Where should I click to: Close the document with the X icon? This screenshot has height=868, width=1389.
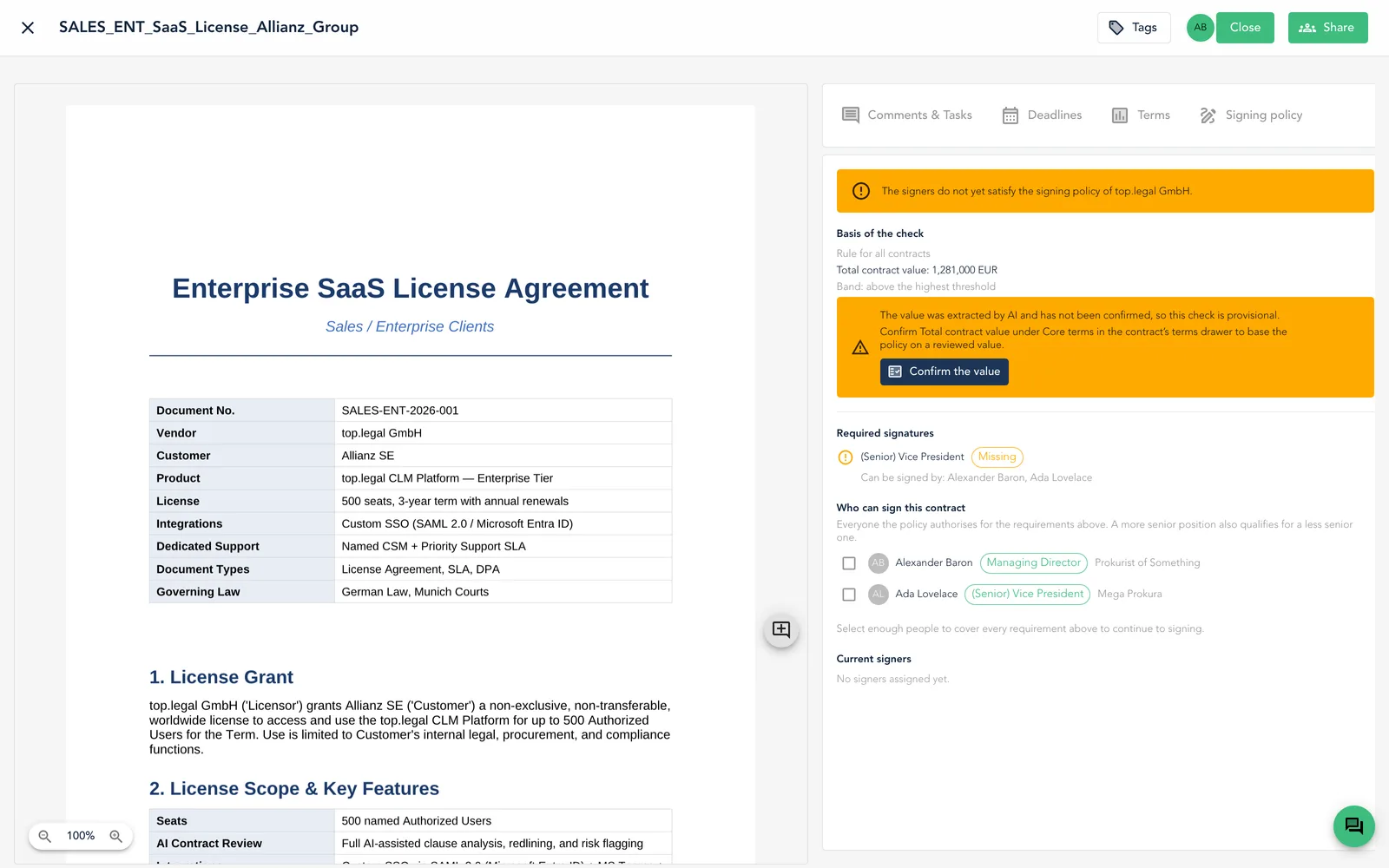click(28, 28)
